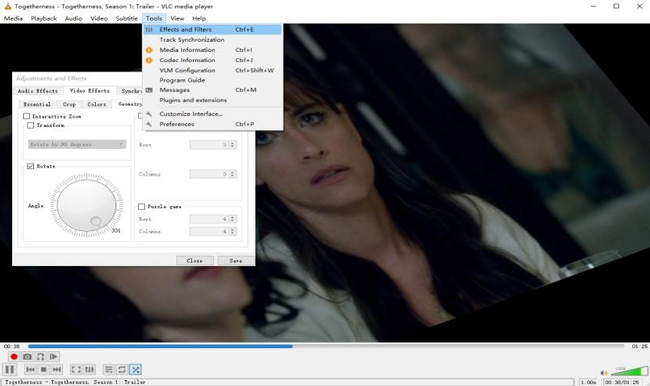The height and width of the screenshot is (386, 650).
Task: Adjust the wall Columns stepper arrows
Action: [233, 174]
